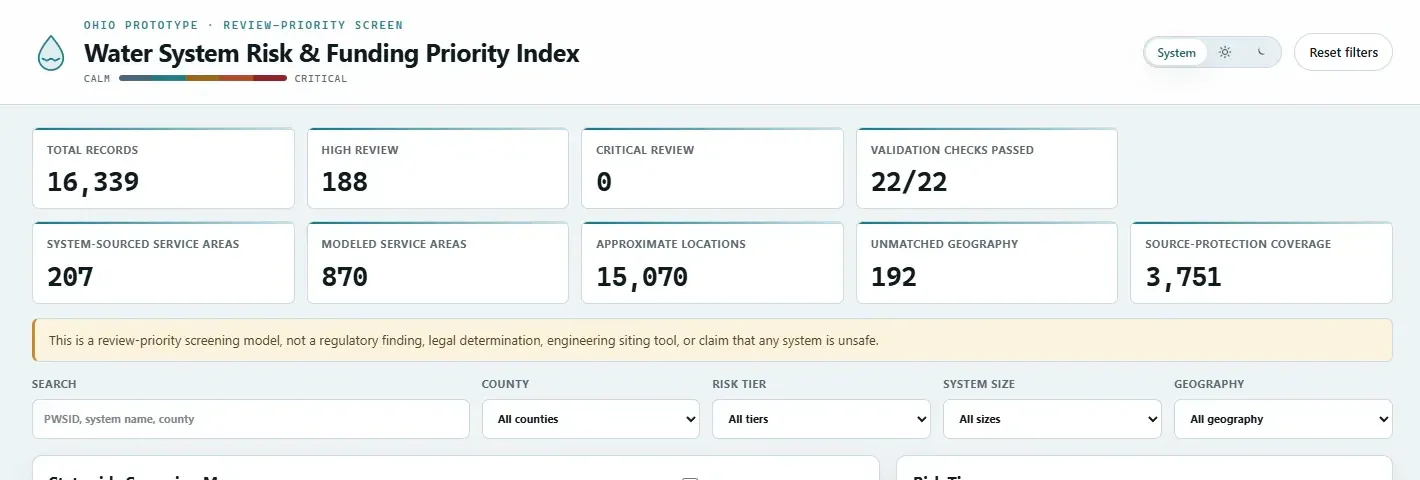Open the System Size dropdown

1052,419
